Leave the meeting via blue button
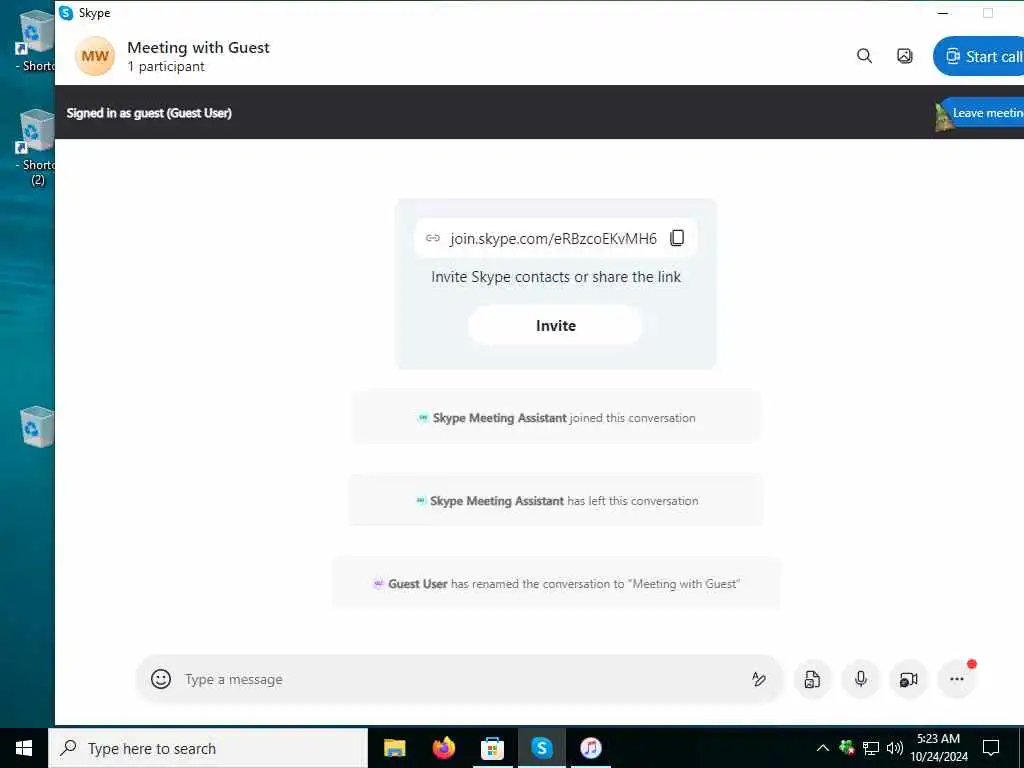 [x=985, y=113]
